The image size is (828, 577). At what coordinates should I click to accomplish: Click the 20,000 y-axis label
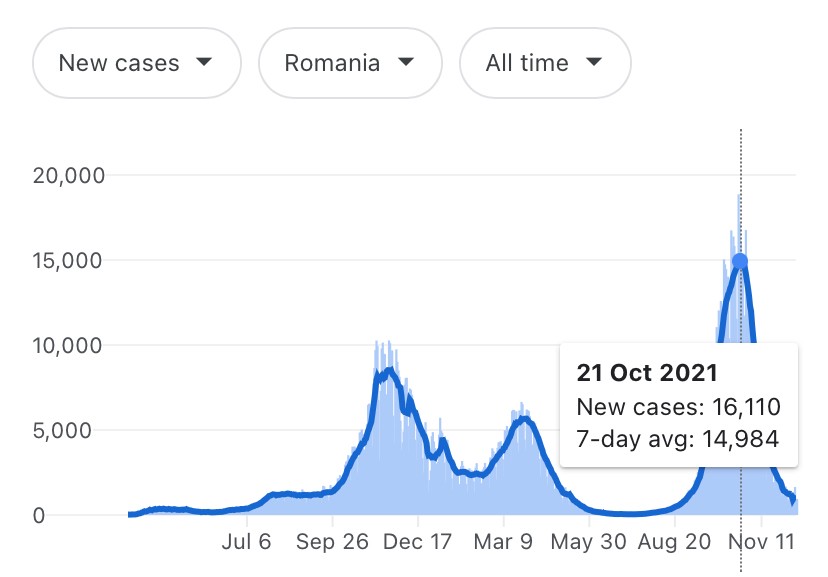click(69, 175)
